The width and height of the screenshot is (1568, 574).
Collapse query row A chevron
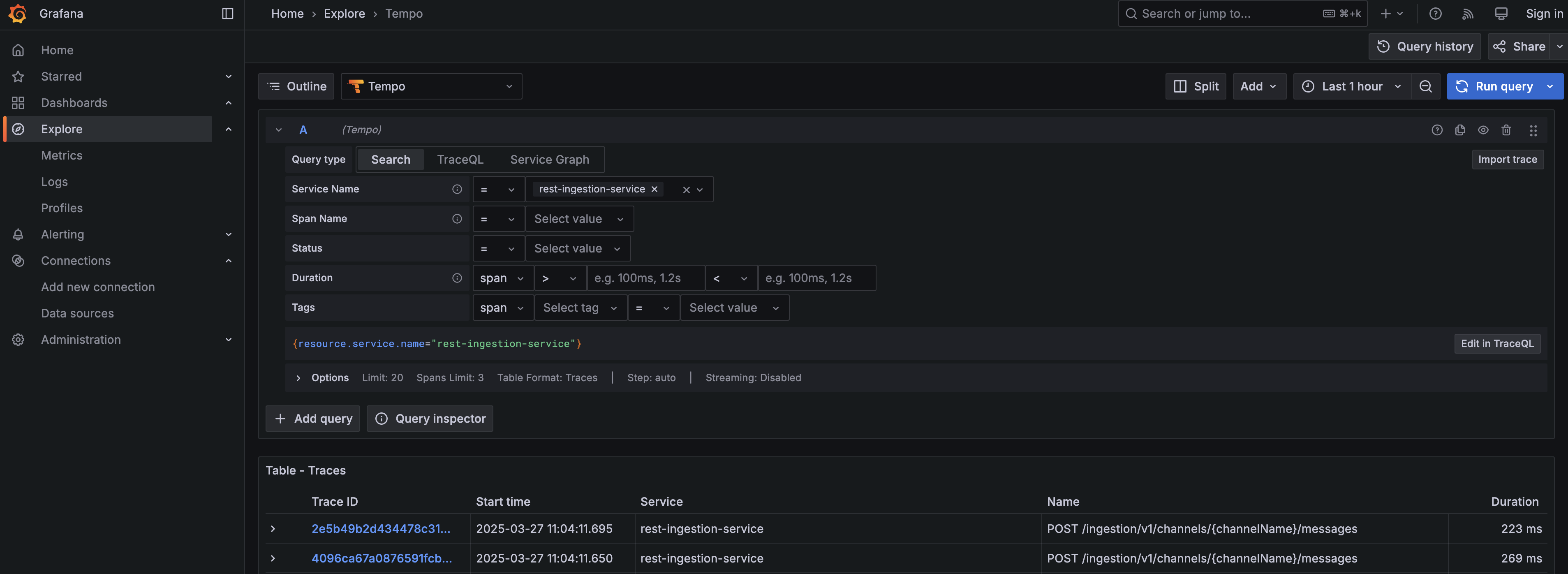tap(279, 130)
